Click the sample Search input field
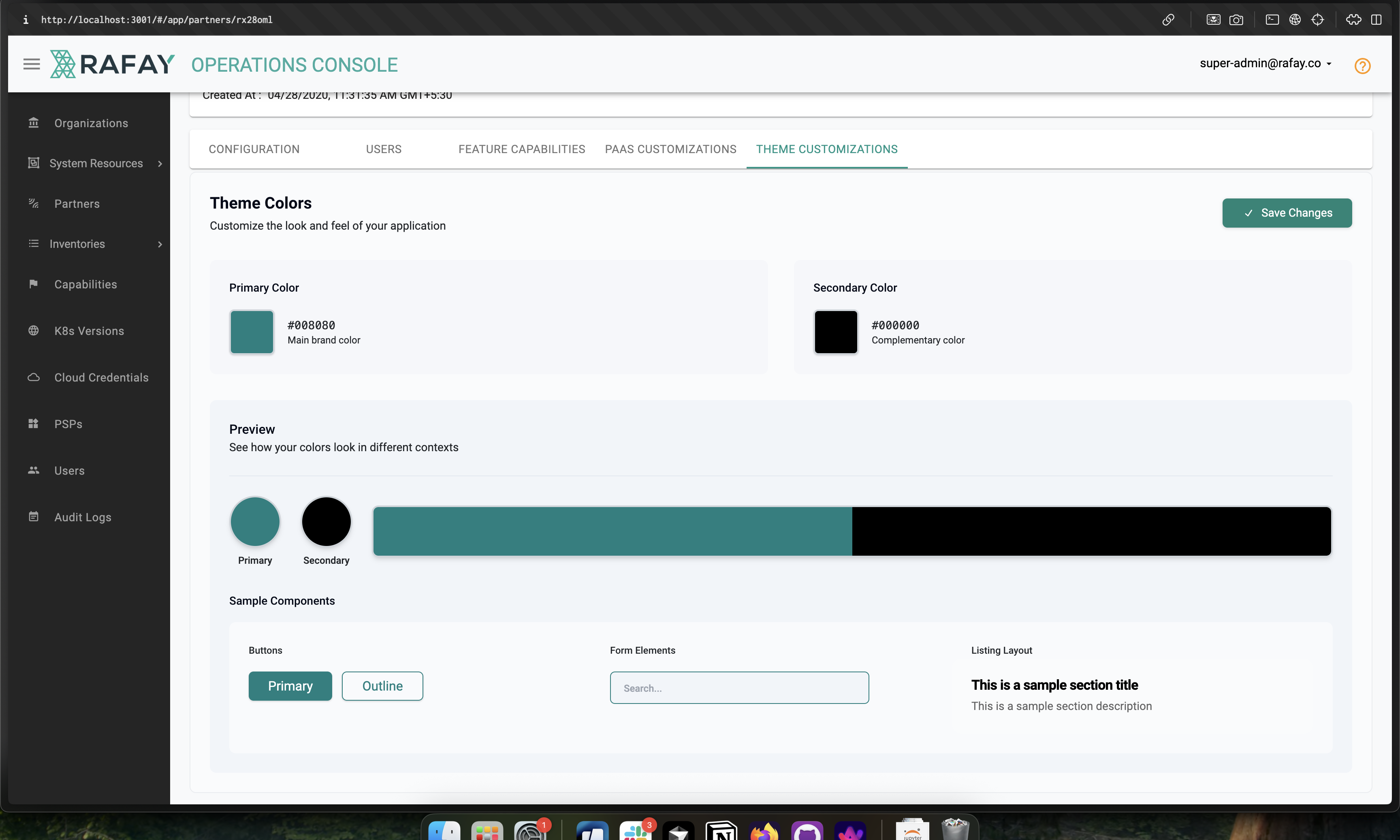Viewport: 1400px width, 840px height. coord(739,688)
